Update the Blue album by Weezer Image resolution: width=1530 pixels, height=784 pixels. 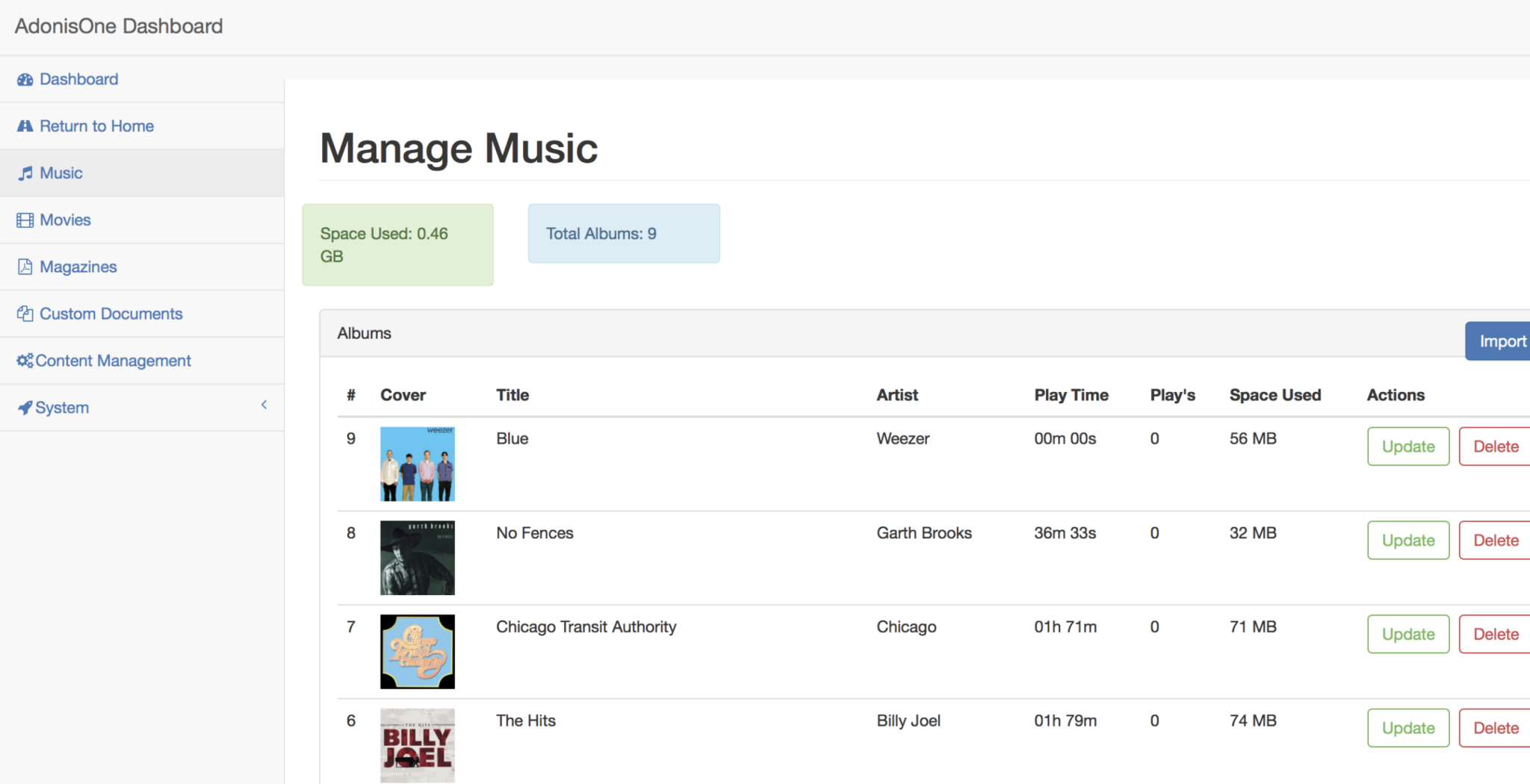point(1408,447)
